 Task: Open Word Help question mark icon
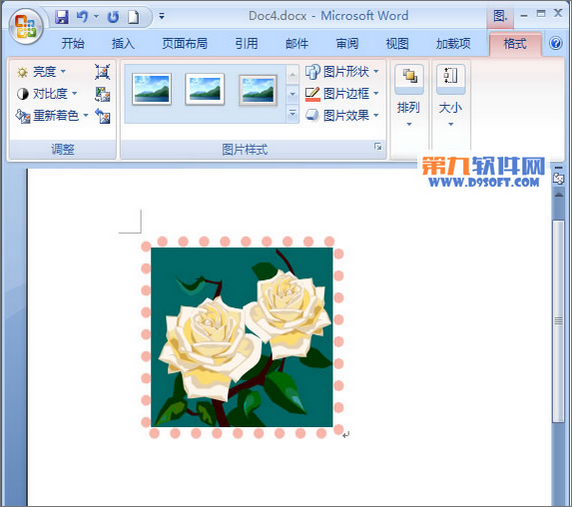(556, 43)
